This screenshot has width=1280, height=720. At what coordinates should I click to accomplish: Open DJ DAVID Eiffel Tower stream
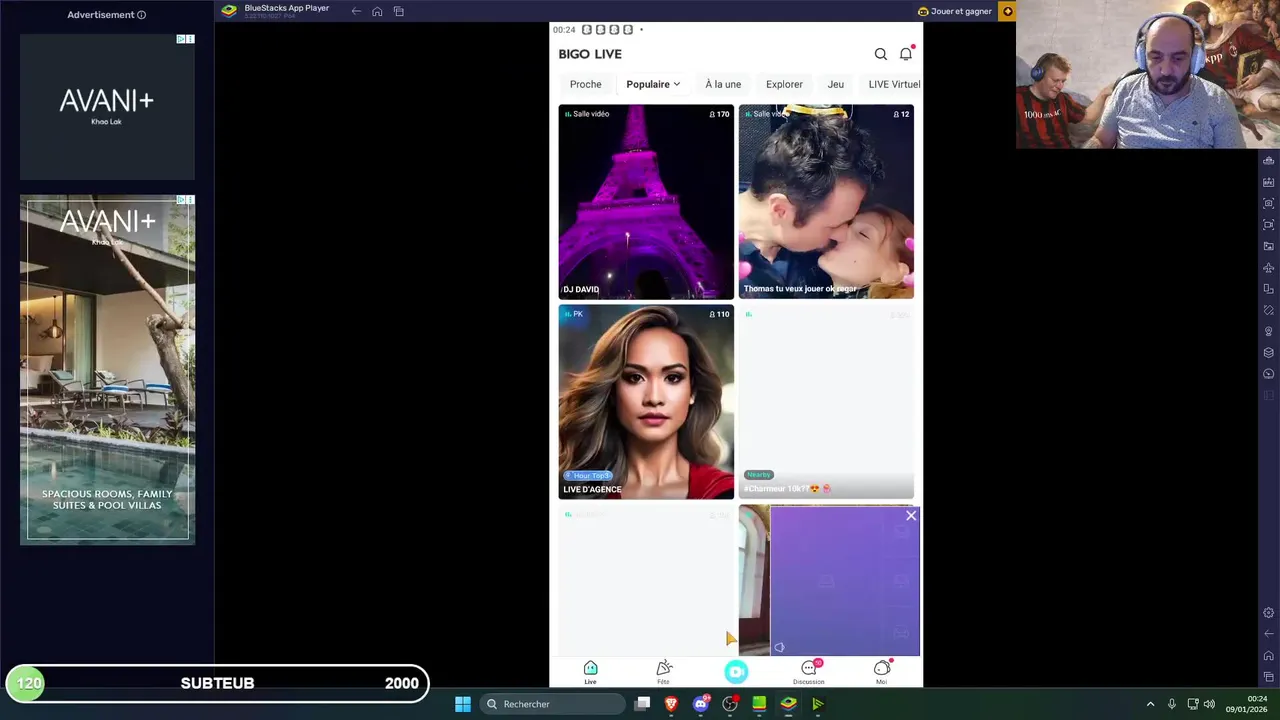[646, 201]
